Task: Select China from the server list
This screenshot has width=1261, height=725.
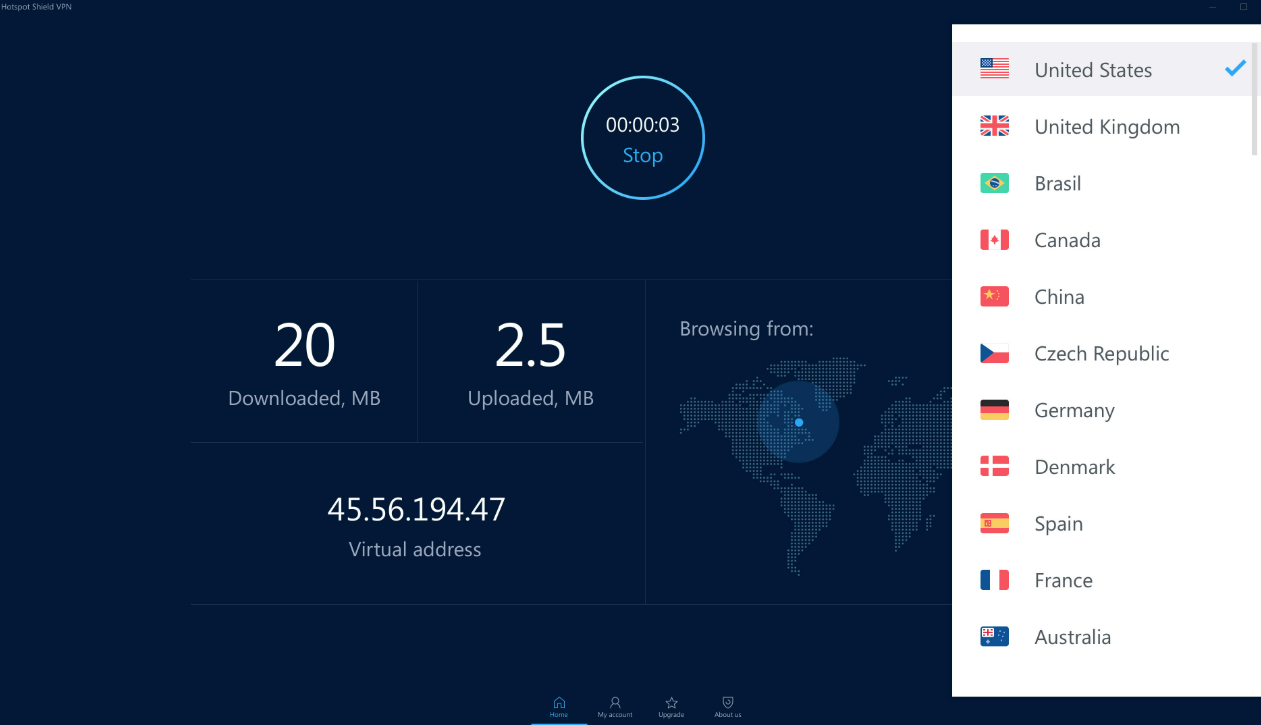Action: pyautogui.click(x=1059, y=297)
